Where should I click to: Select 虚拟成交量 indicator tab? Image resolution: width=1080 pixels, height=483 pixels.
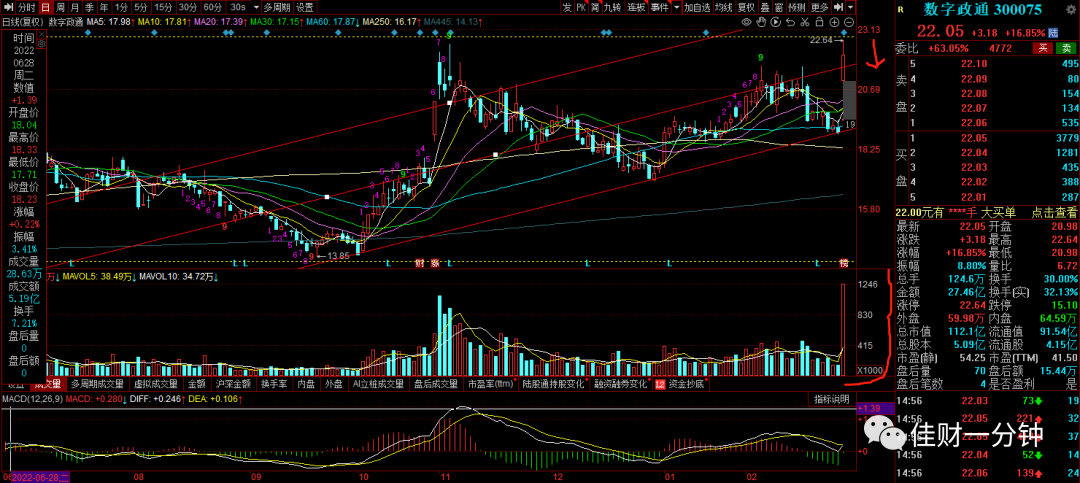pos(155,383)
